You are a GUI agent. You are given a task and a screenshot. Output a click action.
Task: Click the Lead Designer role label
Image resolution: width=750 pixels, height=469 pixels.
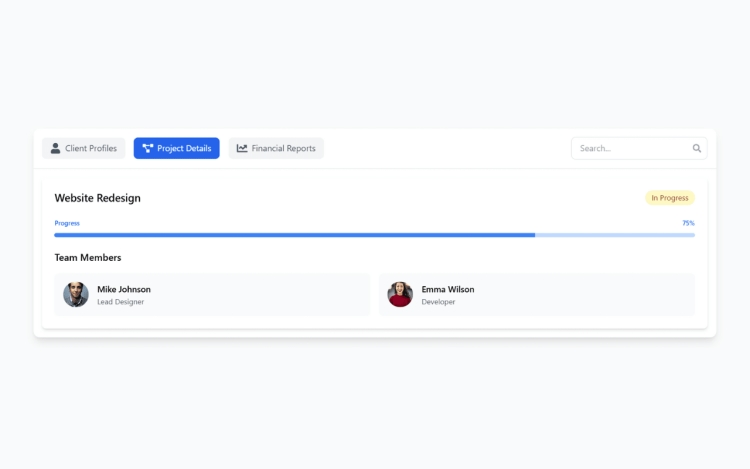click(121, 302)
